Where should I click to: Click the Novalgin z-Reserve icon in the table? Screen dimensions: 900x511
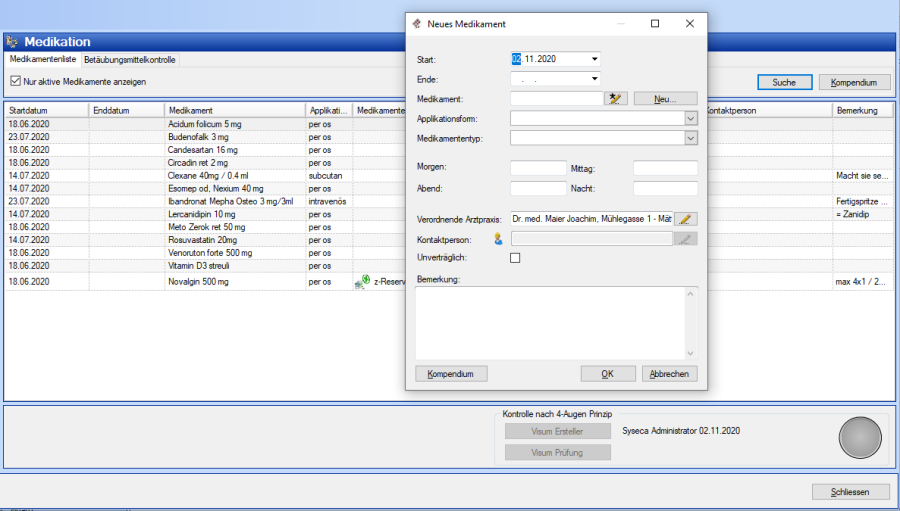(x=363, y=281)
